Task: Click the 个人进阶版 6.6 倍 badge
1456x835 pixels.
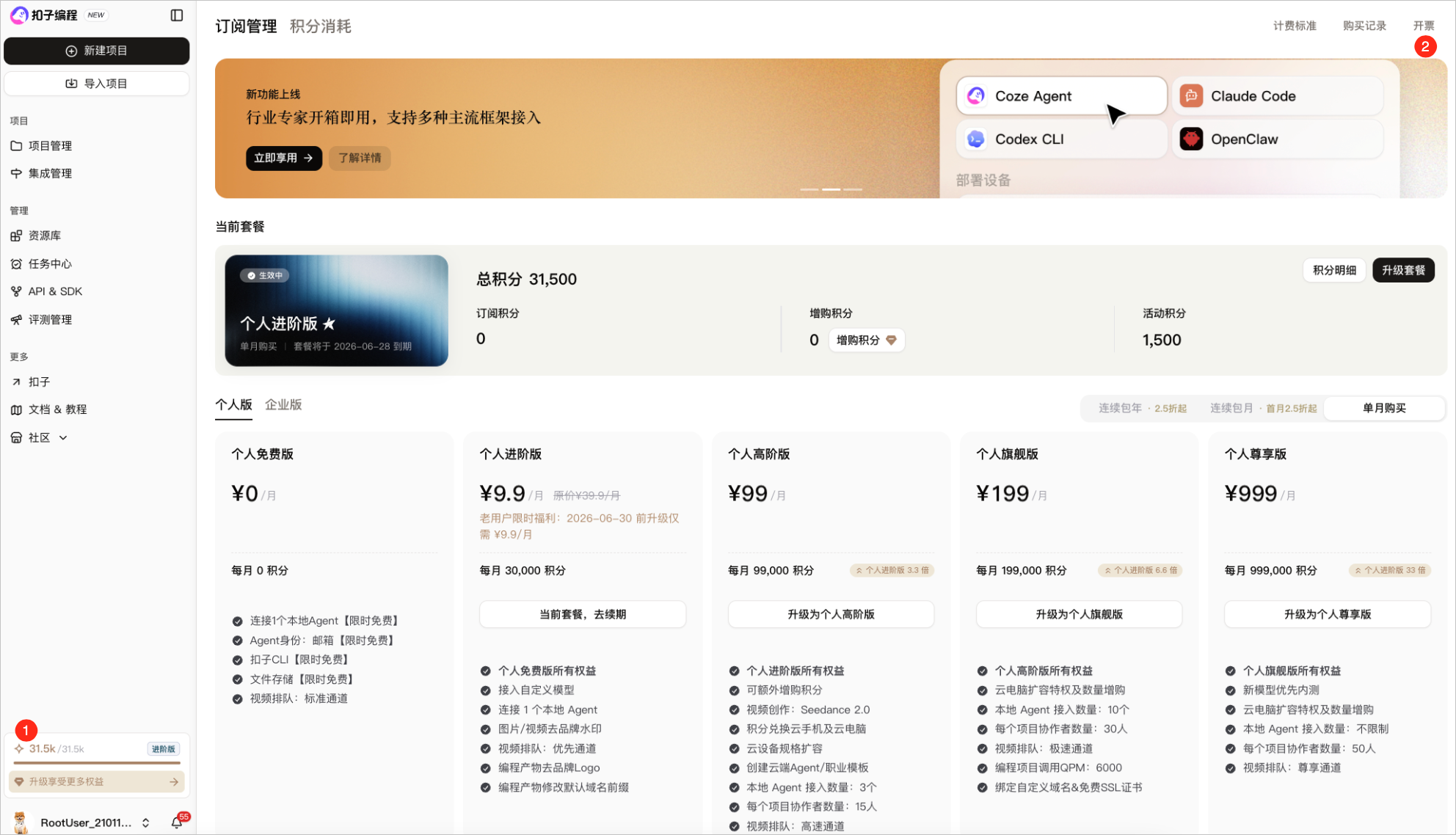Action: tap(1140, 570)
